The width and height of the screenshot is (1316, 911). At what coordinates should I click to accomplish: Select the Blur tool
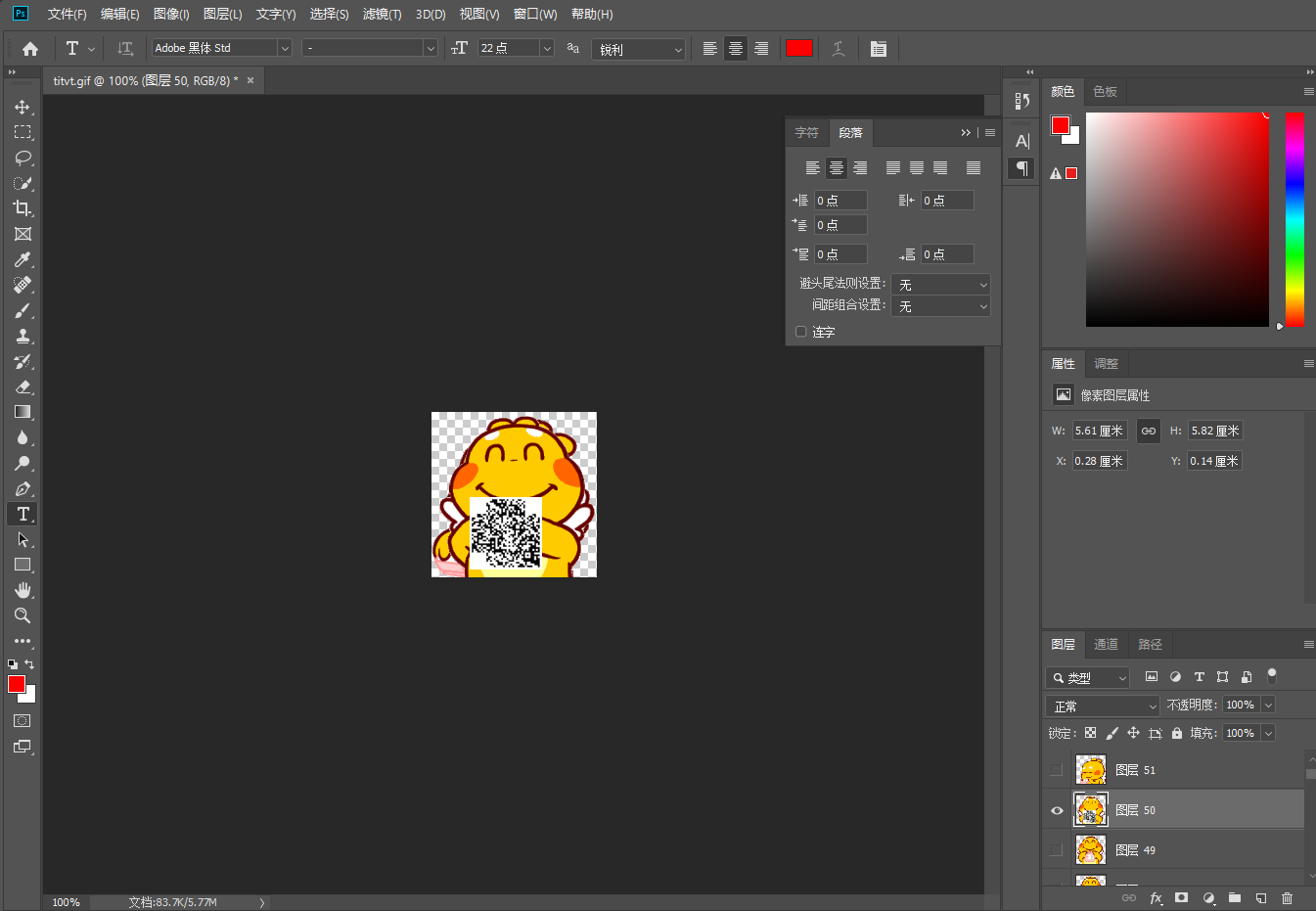point(23,437)
